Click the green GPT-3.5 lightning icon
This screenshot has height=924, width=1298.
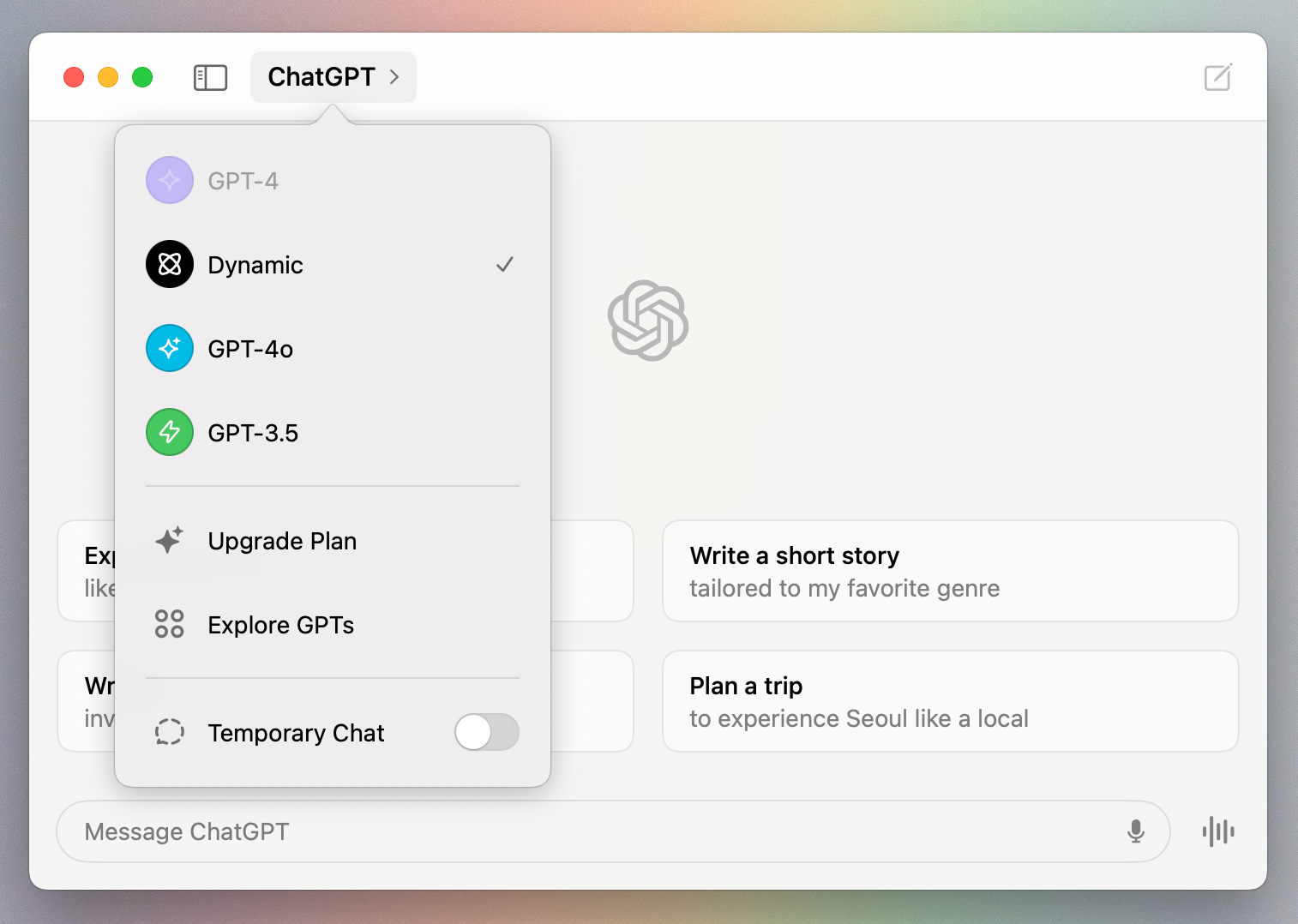[x=170, y=432]
